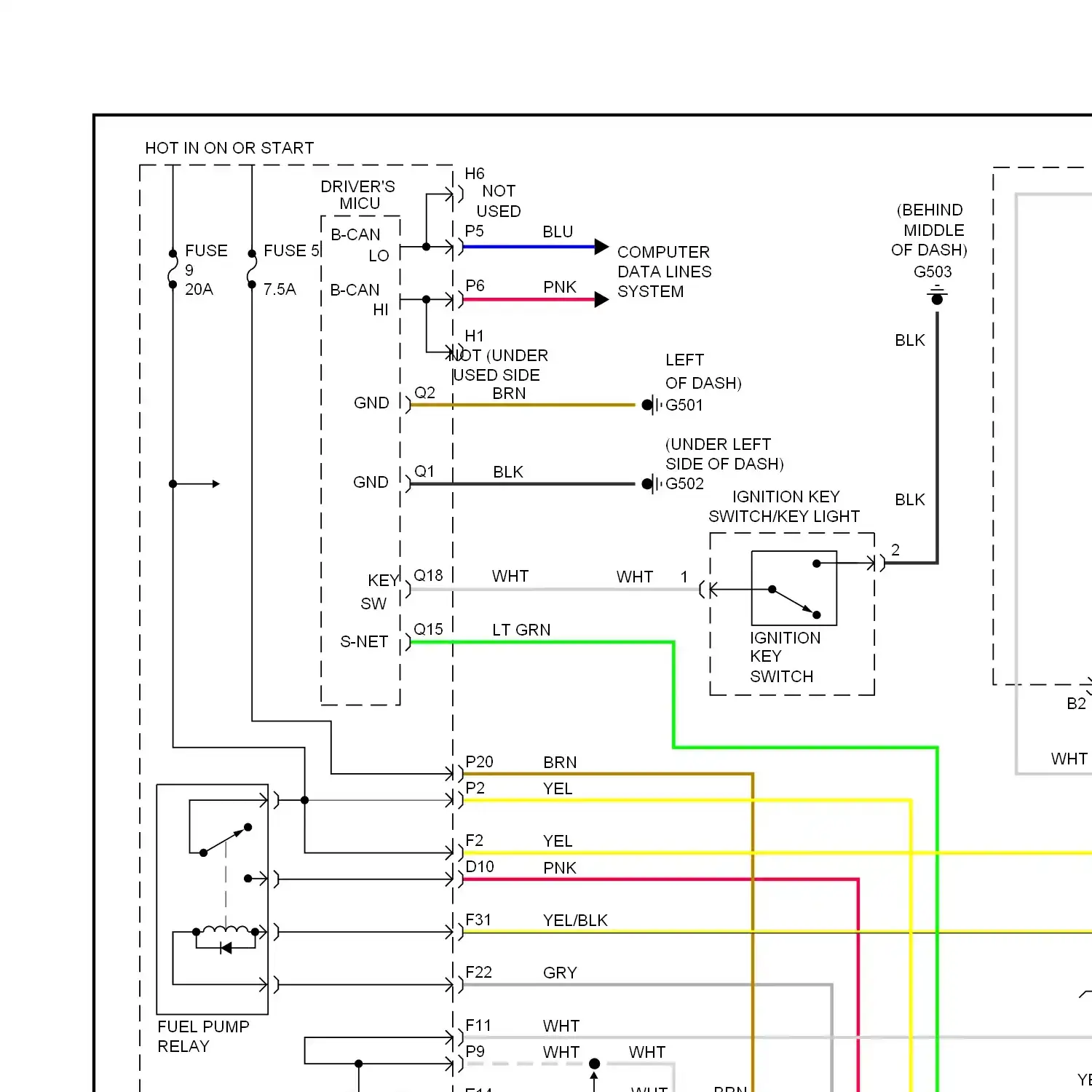
Task: Click the GND label beside Q1
Action: pyautogui.click(x=371, y=482)
